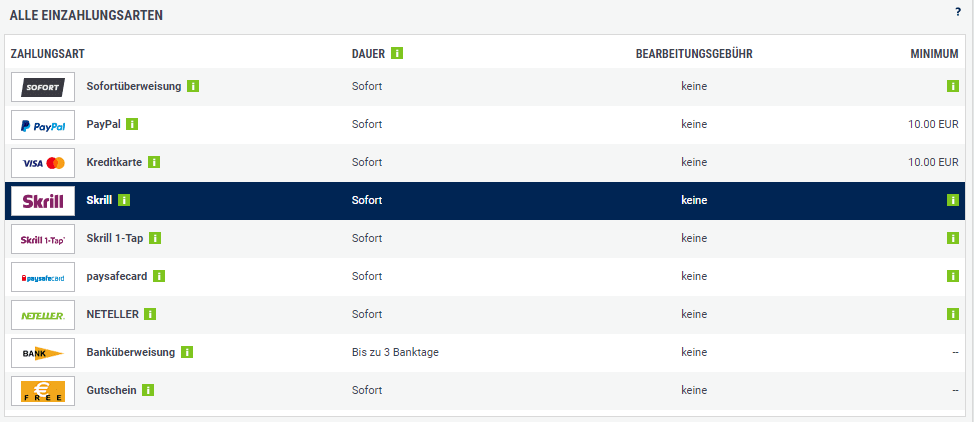Click the Zahlungsart column header

coord(45,53)
